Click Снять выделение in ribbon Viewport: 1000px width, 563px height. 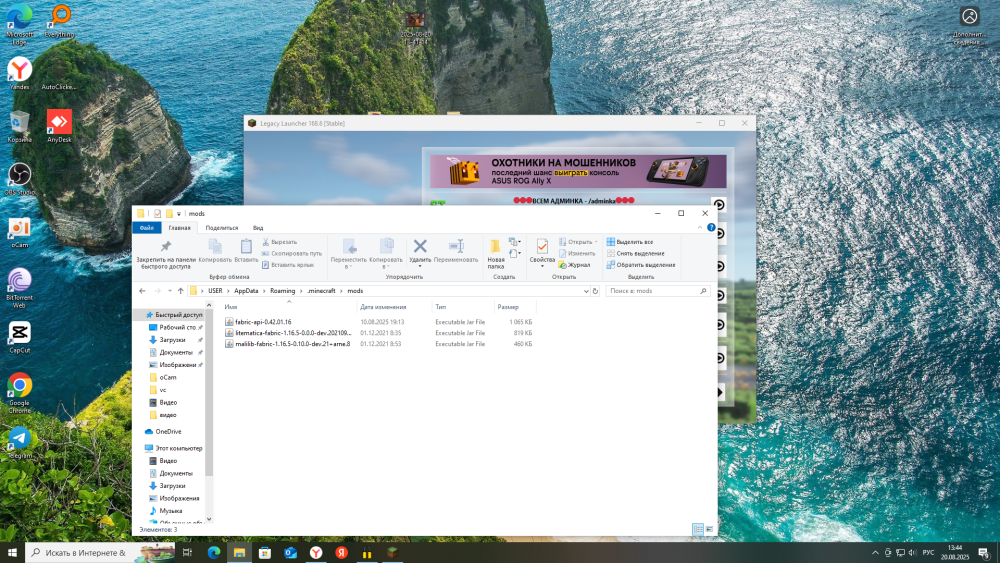point(635,253)
